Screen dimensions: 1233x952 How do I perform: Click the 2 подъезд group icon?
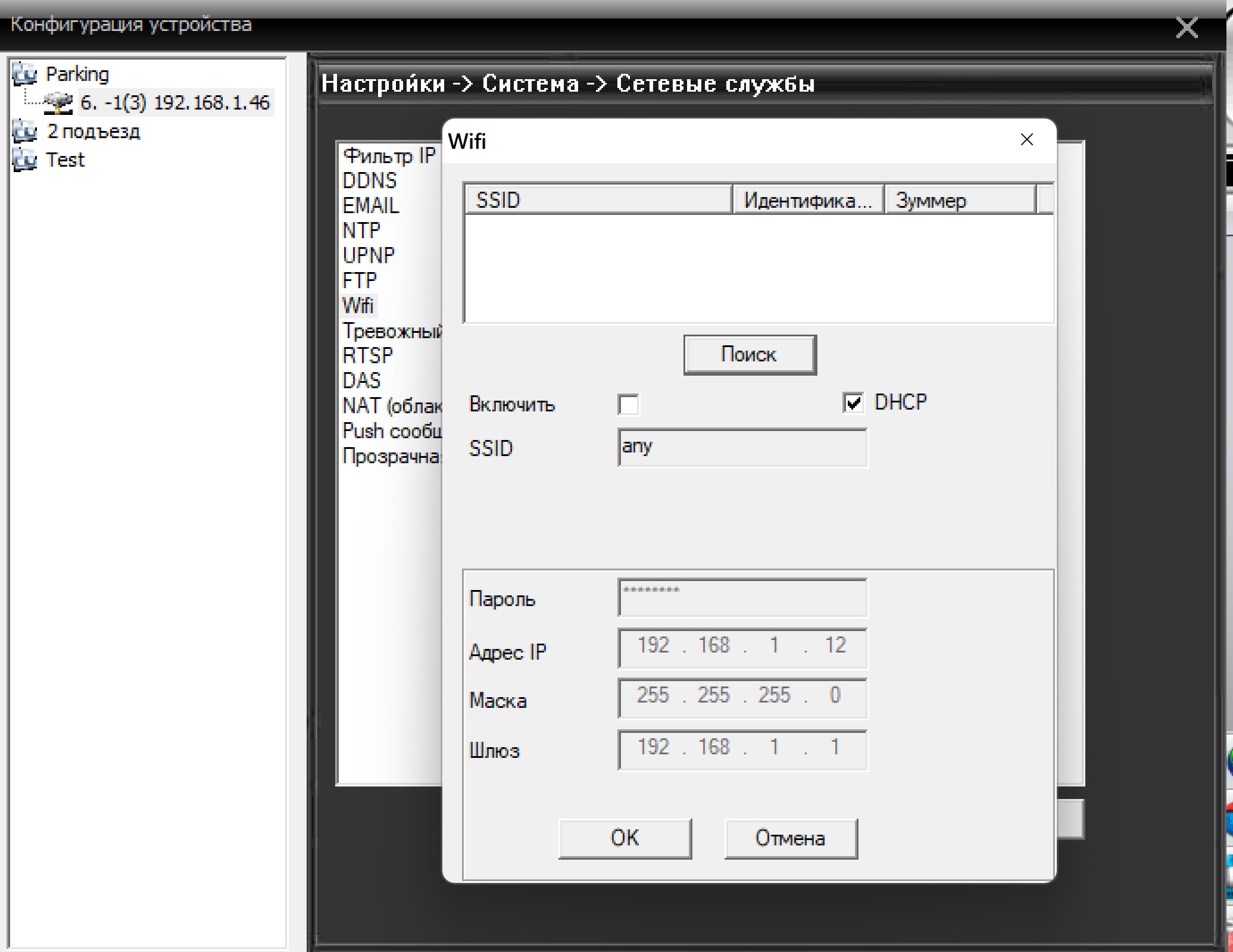click(24, 132)
